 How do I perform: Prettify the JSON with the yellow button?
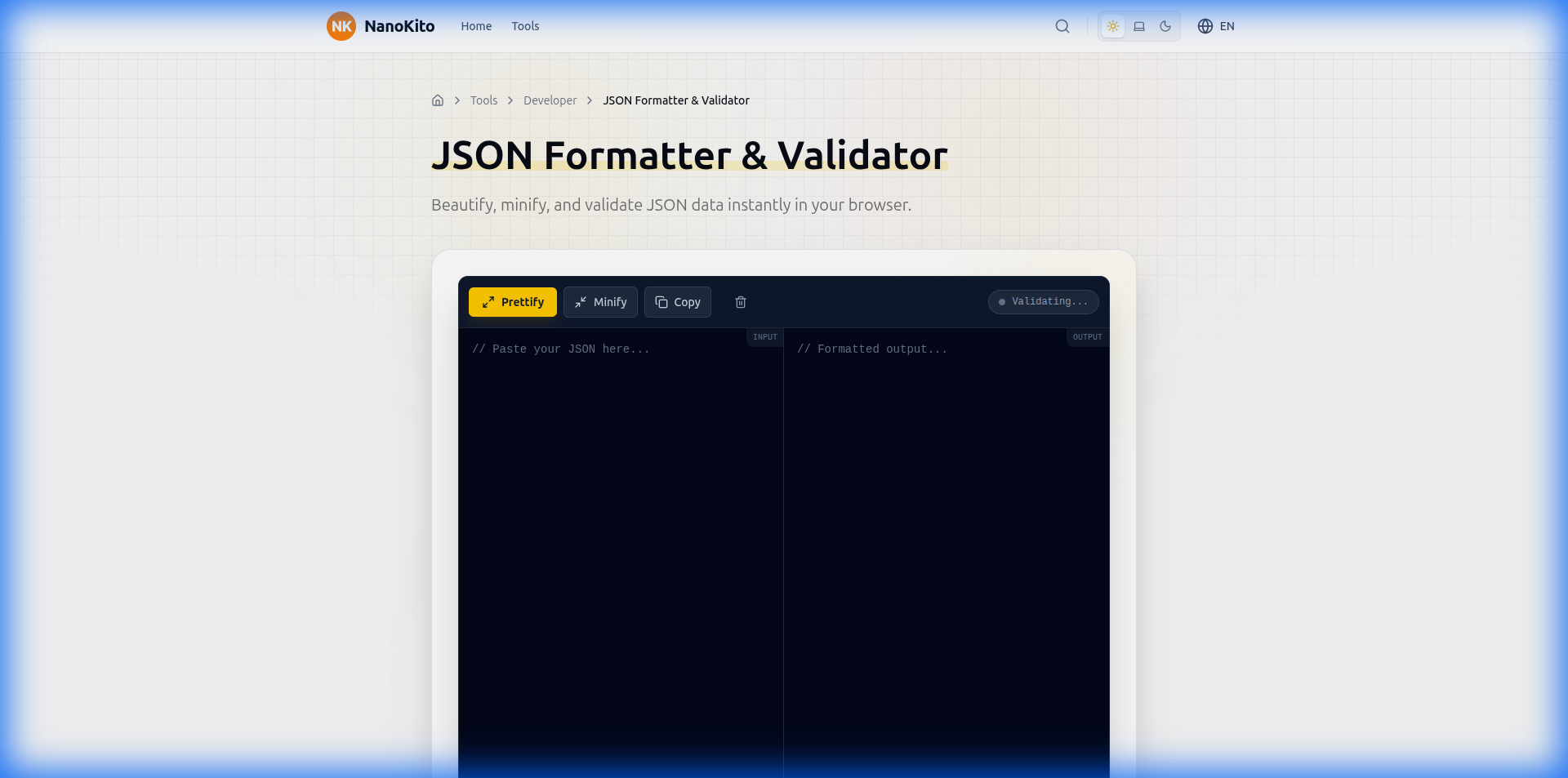click(512, 302)
